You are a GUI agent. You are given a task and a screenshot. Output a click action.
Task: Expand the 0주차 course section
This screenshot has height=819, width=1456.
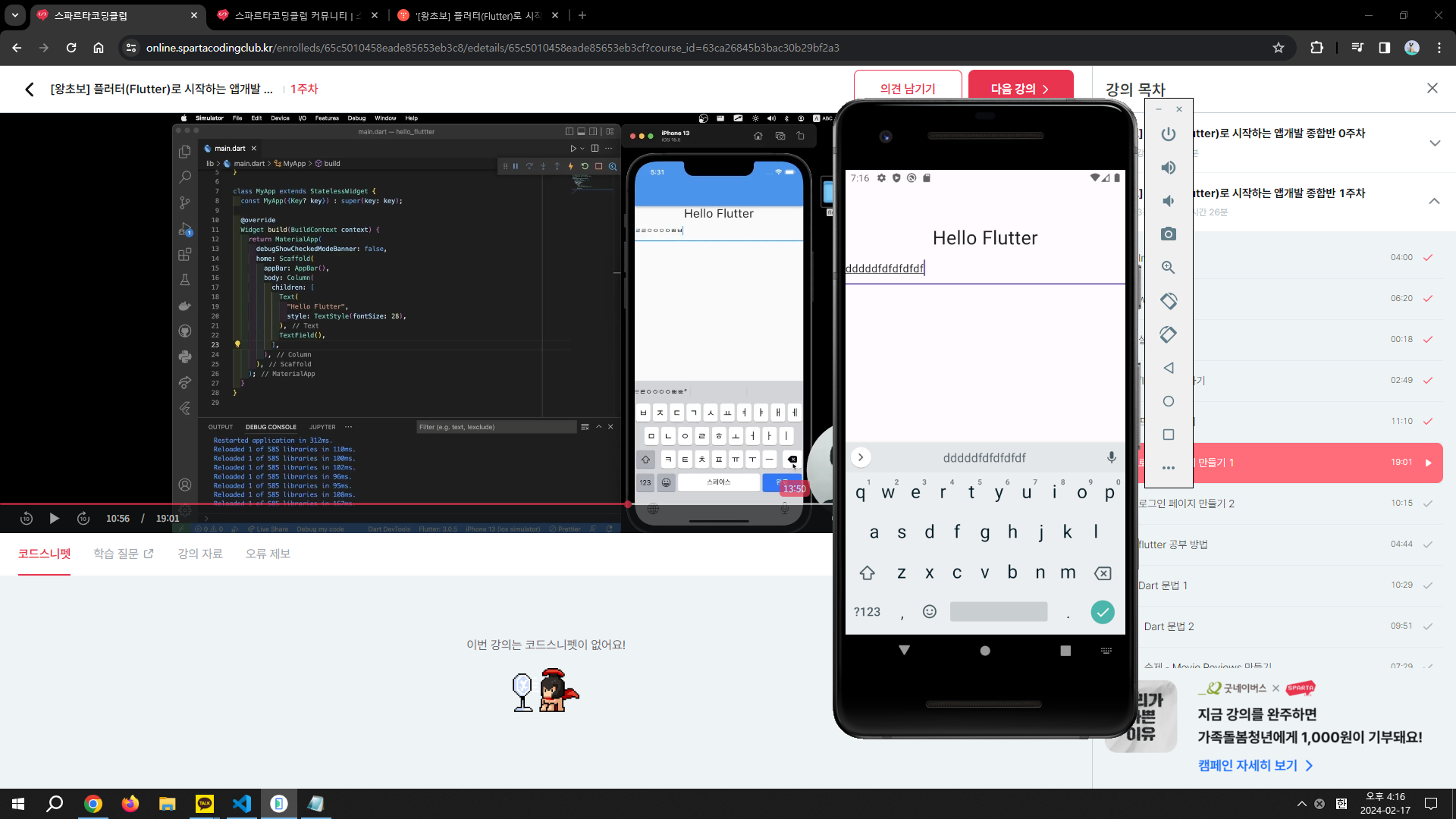tap(1434, 143)
